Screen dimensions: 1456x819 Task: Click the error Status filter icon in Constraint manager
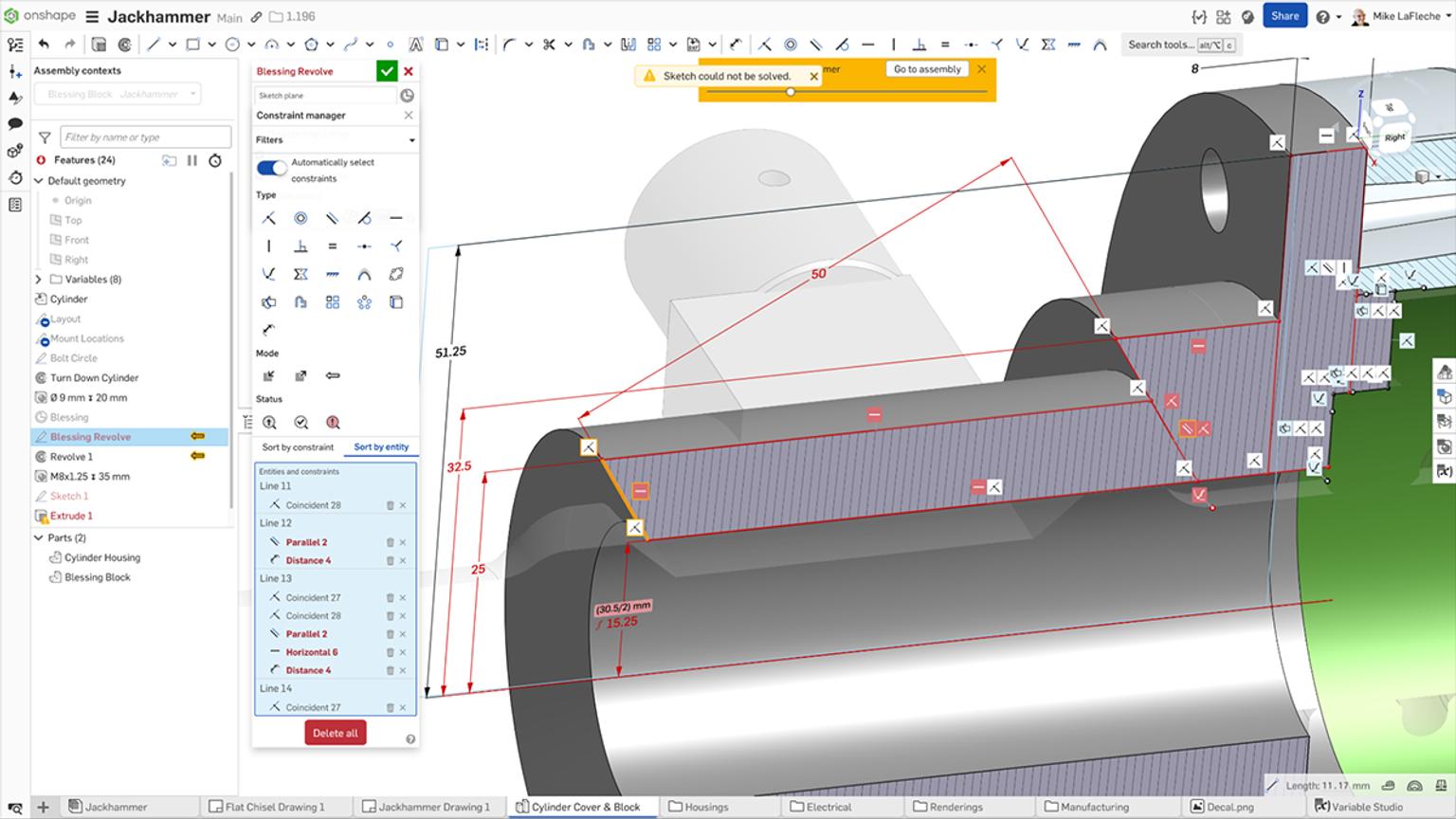click(332, 422)
